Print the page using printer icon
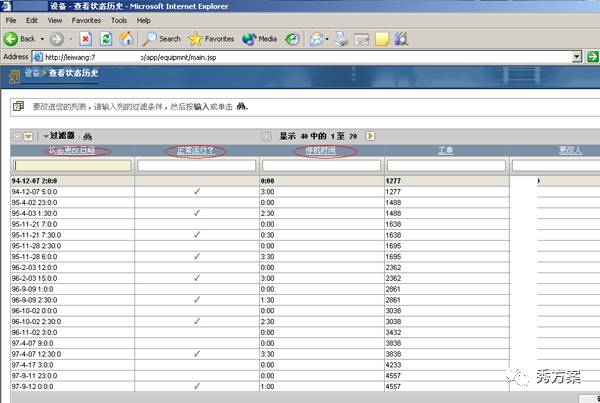Screen dimensions: 600x403 (x=341, y=39)
